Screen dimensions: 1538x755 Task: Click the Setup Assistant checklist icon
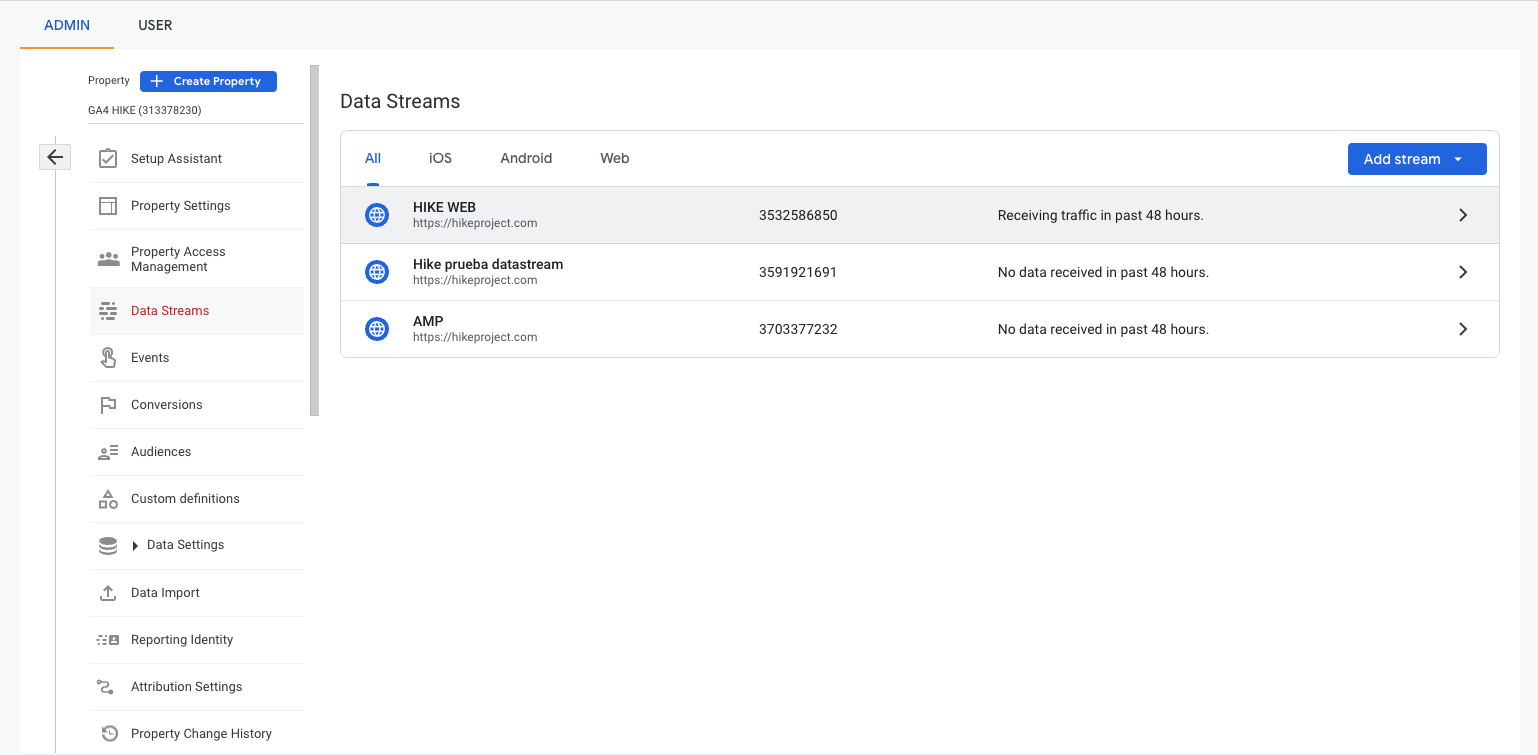click(x=108, y=159)
